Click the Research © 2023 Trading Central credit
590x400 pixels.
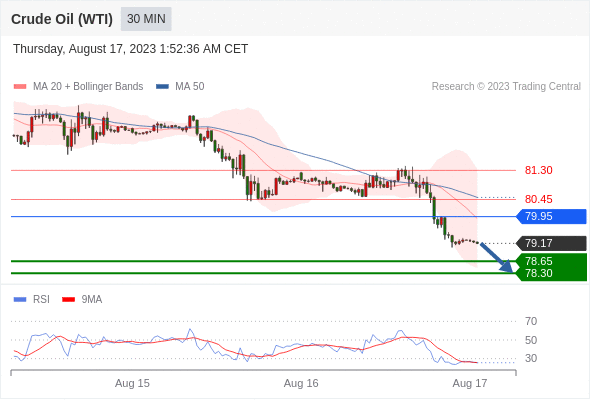tap(506, 87)
